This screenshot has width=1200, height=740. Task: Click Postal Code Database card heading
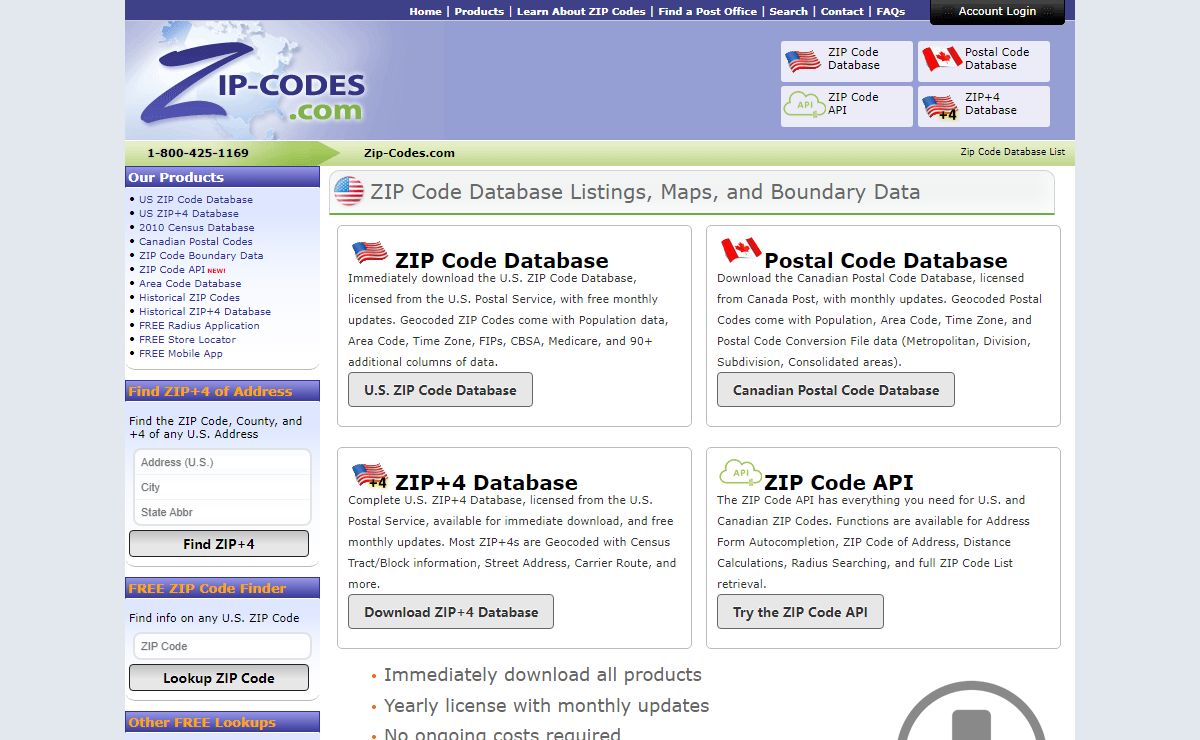tap(886, 261)
